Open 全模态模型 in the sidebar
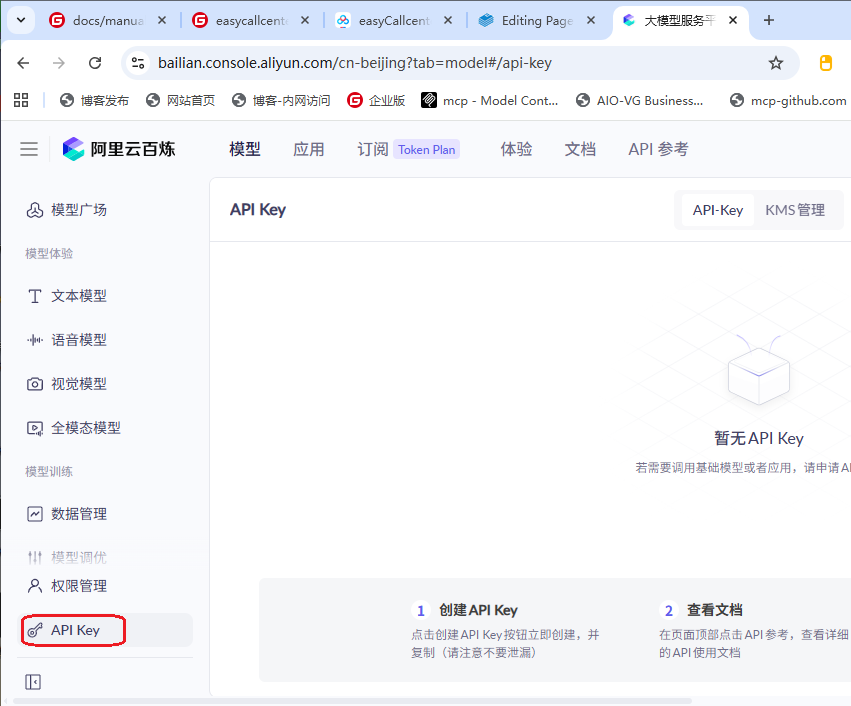851x706 pixels. 105,428
